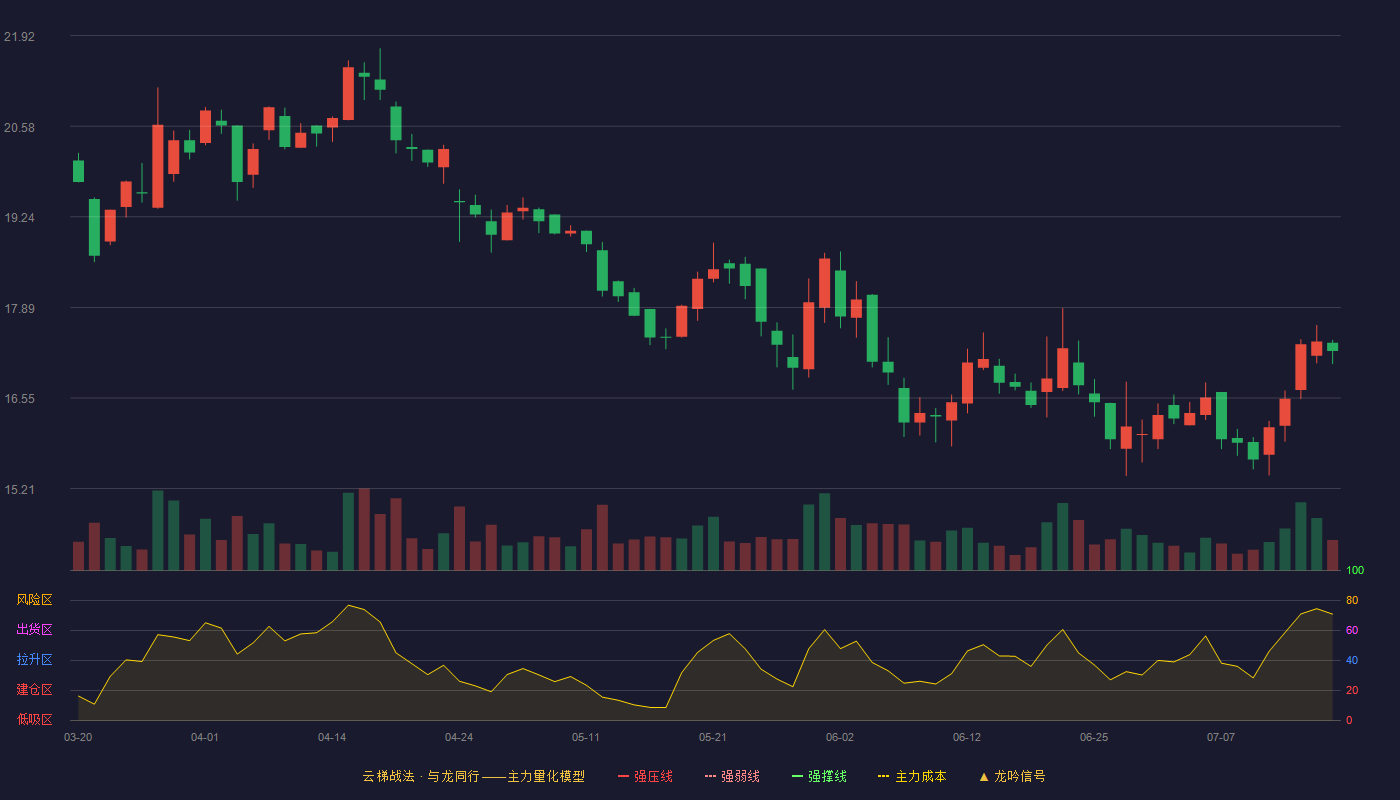This screenshot has height=800, width=1400.
Task: Click the 16.55 price axis label
Action: tap(19, 399)
